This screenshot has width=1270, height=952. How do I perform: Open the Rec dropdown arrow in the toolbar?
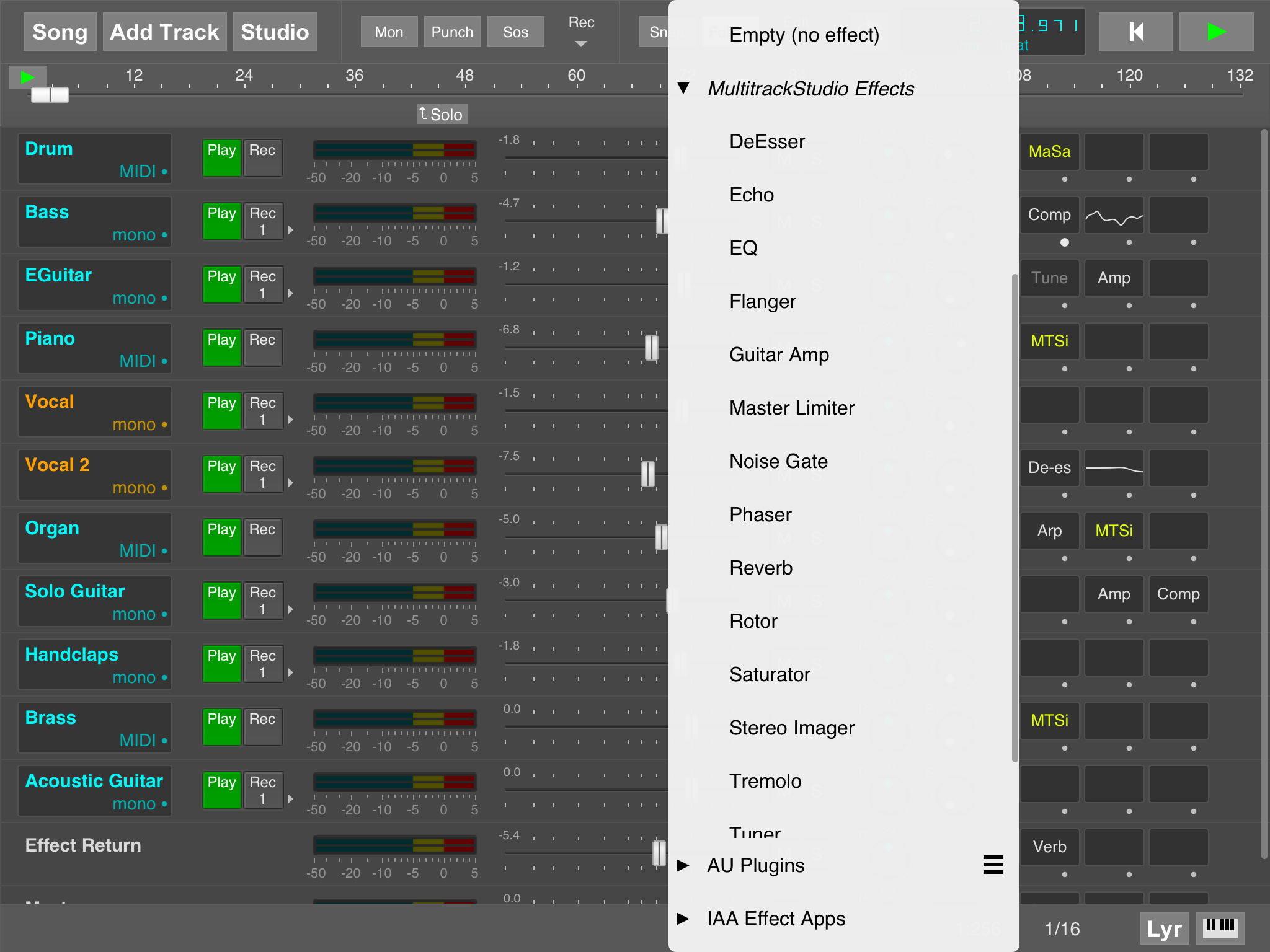coord(580,44)
